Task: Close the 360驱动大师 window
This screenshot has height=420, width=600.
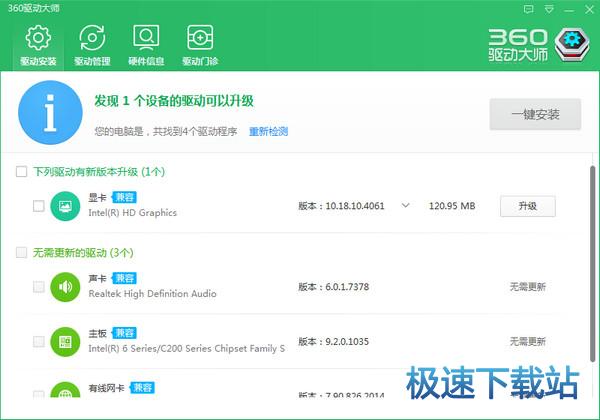Action: click(x=590, y=10)
